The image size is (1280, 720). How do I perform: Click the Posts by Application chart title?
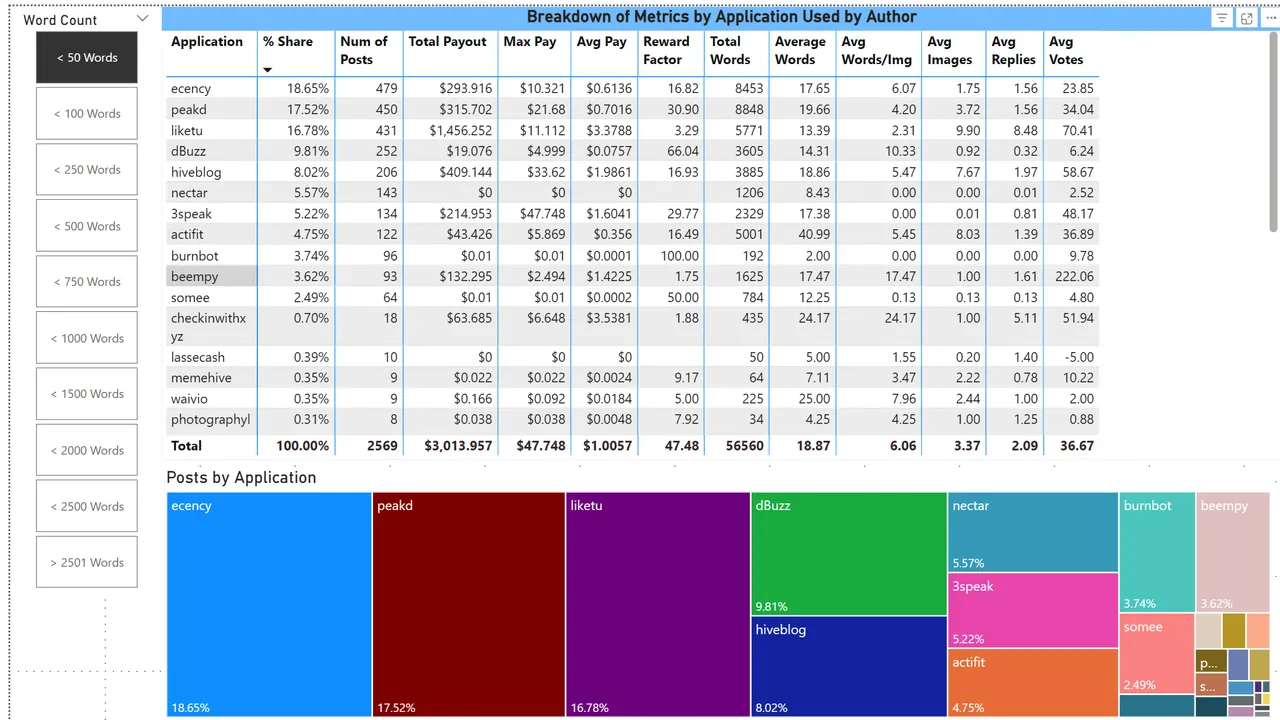tap(241, 477)
